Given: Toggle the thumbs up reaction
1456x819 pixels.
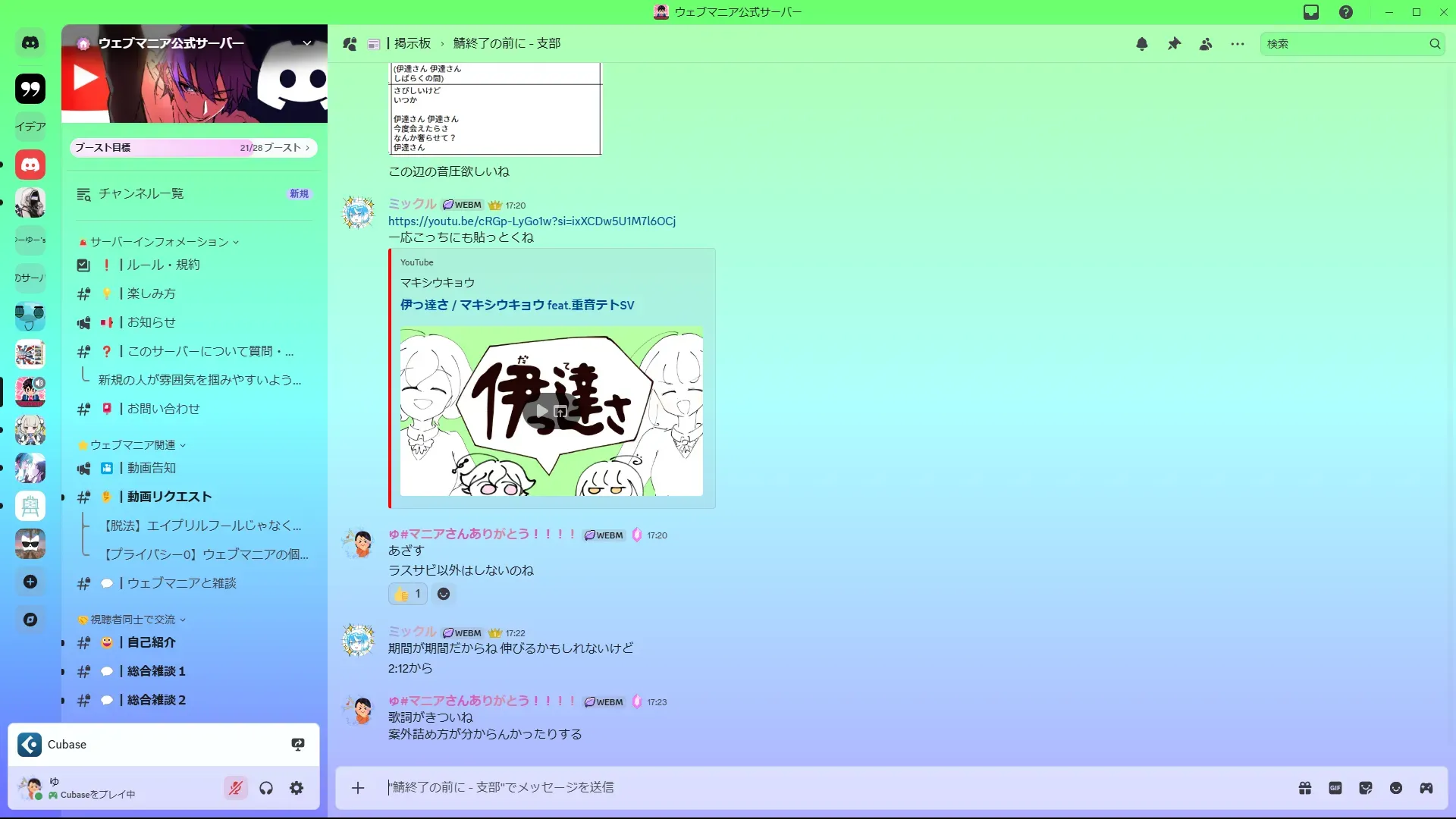Looking at the screenshot, I should [x=408, y=594].
